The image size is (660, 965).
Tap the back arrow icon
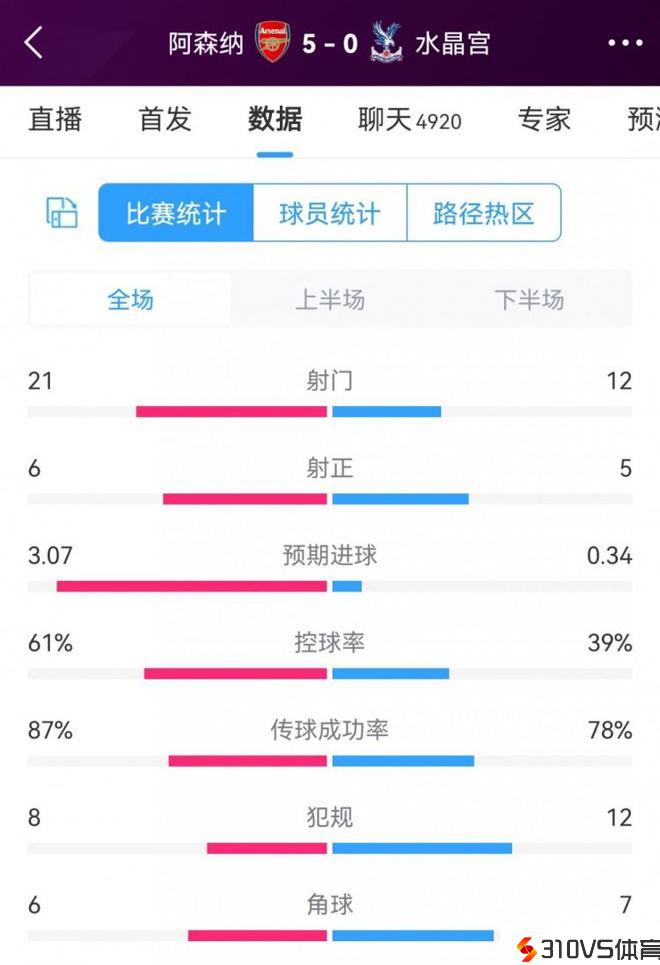coord(34,43)
